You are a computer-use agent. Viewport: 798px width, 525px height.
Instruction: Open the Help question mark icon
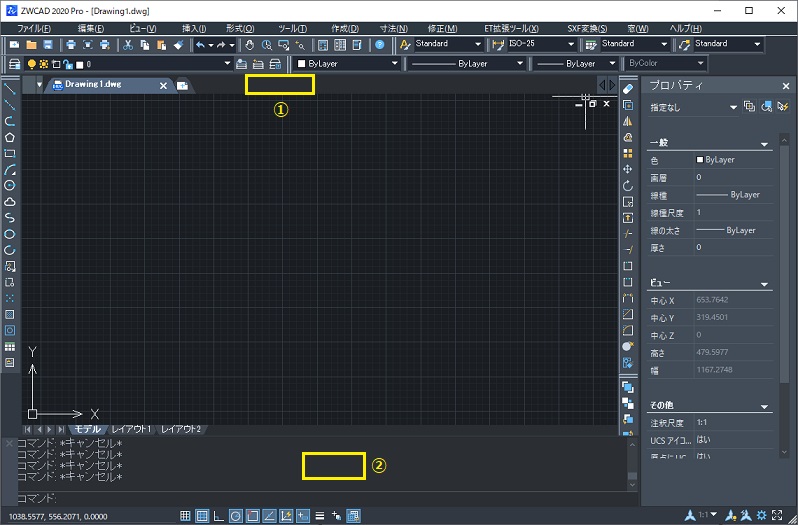[380, 45]
